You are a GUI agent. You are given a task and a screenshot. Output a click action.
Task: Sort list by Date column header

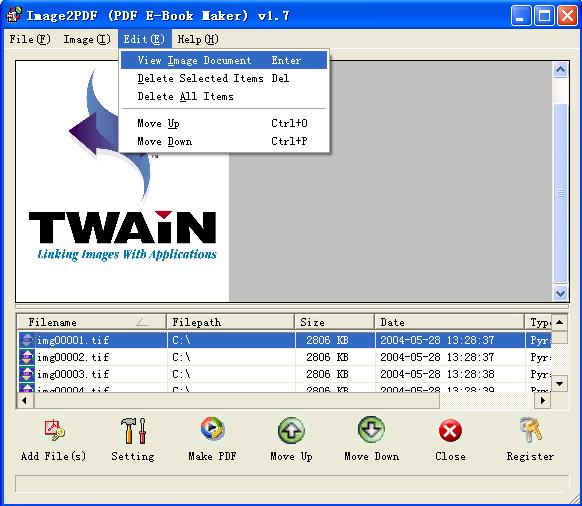pos(449,322)
